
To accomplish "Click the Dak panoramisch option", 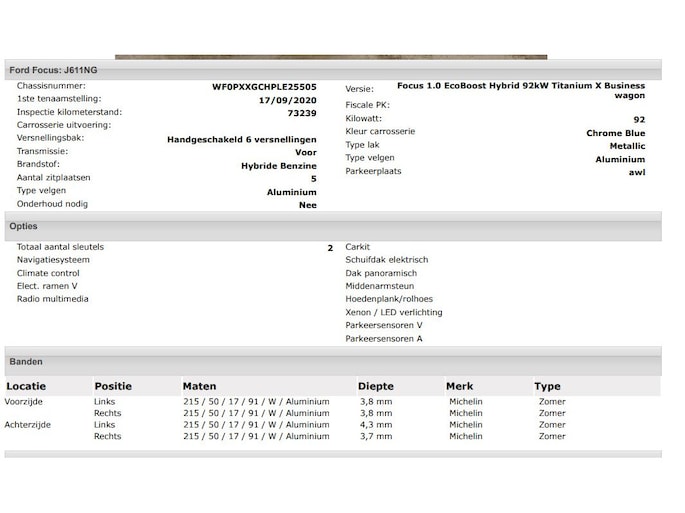I will click(x=381, y=273).
